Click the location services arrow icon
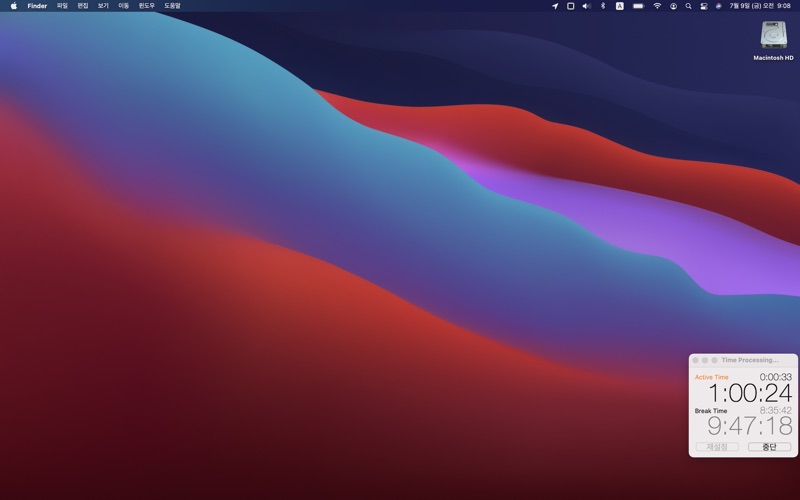 555,6
